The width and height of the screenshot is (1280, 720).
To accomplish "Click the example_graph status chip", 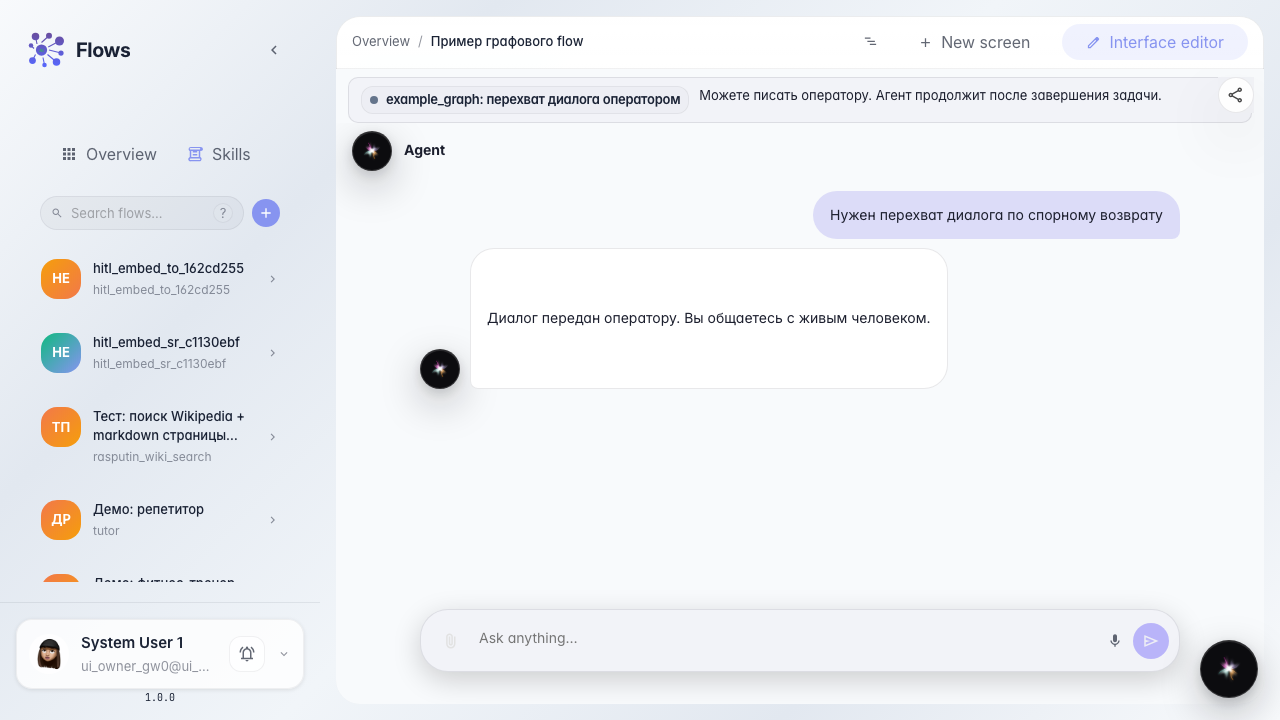I will tap(525, 100).
